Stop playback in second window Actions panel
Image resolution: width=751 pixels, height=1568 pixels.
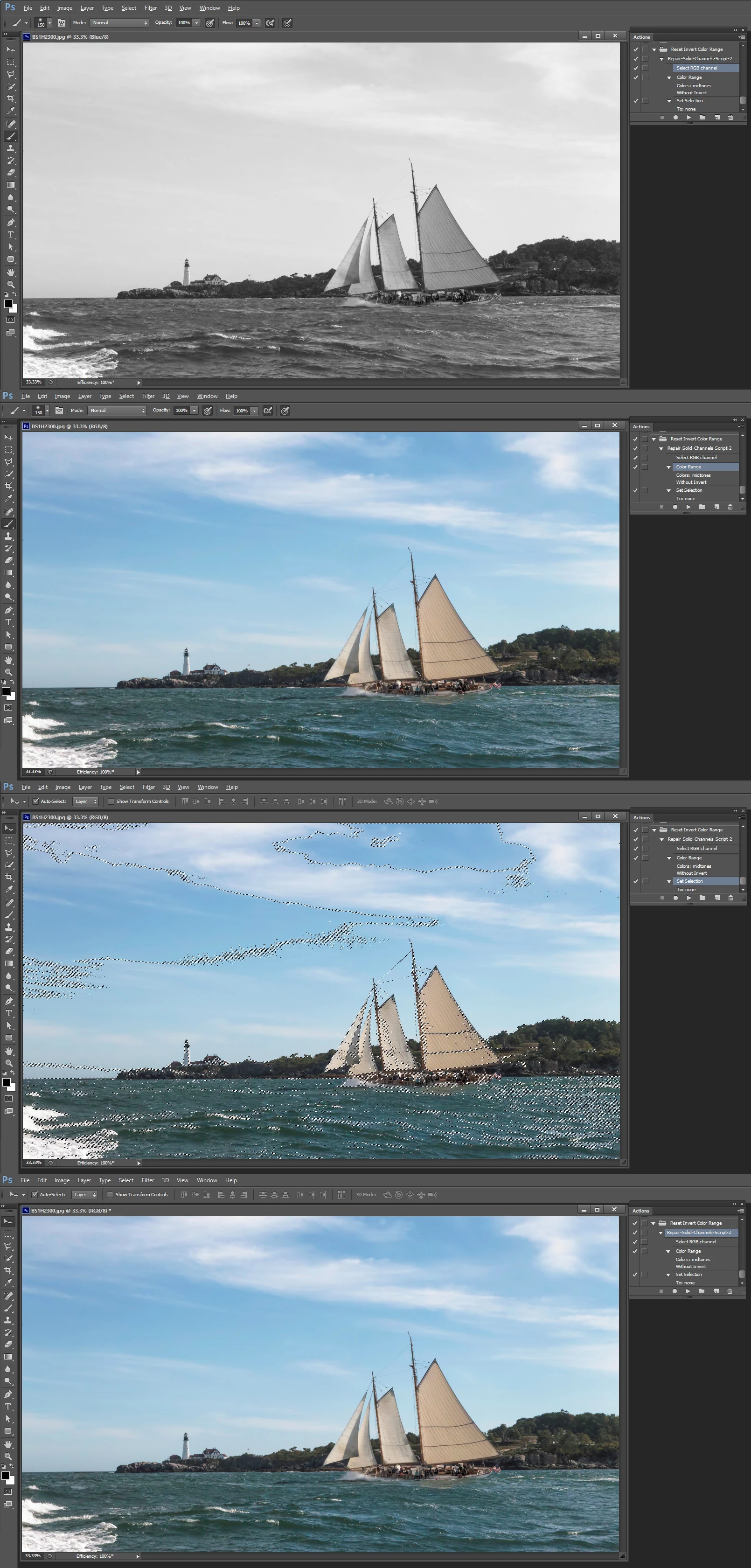[661, 507]
